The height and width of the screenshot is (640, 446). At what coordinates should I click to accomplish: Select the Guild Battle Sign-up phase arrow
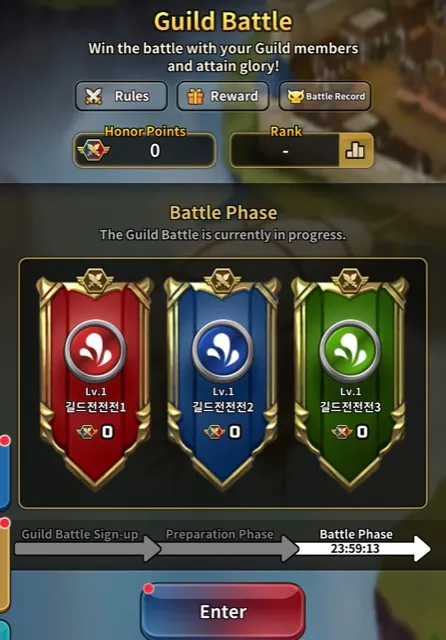(88, 549)
